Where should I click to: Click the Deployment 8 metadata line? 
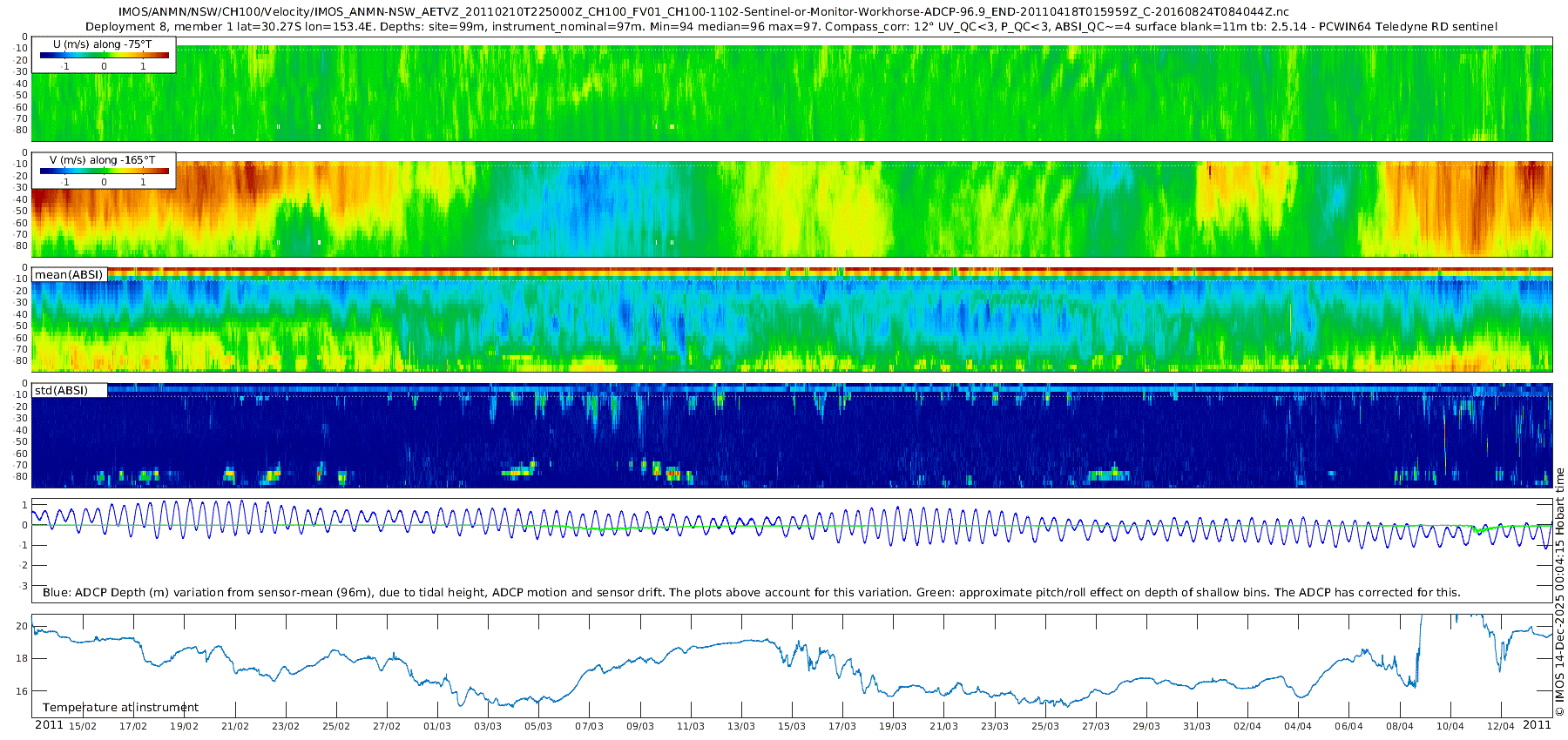tap(791, 27)
